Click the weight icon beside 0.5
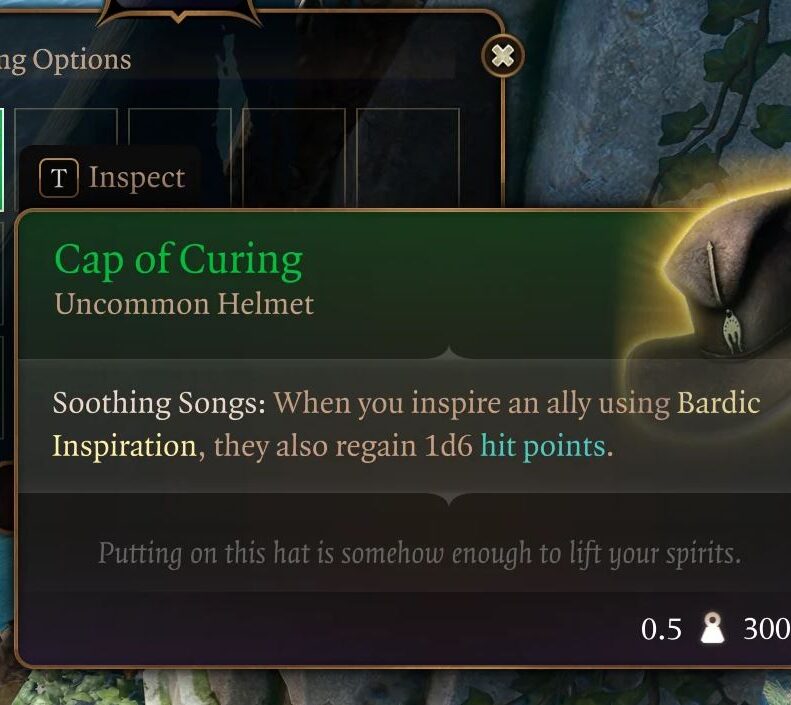The height and width of the screenshot is (705, 791). (x=712, y=628)
